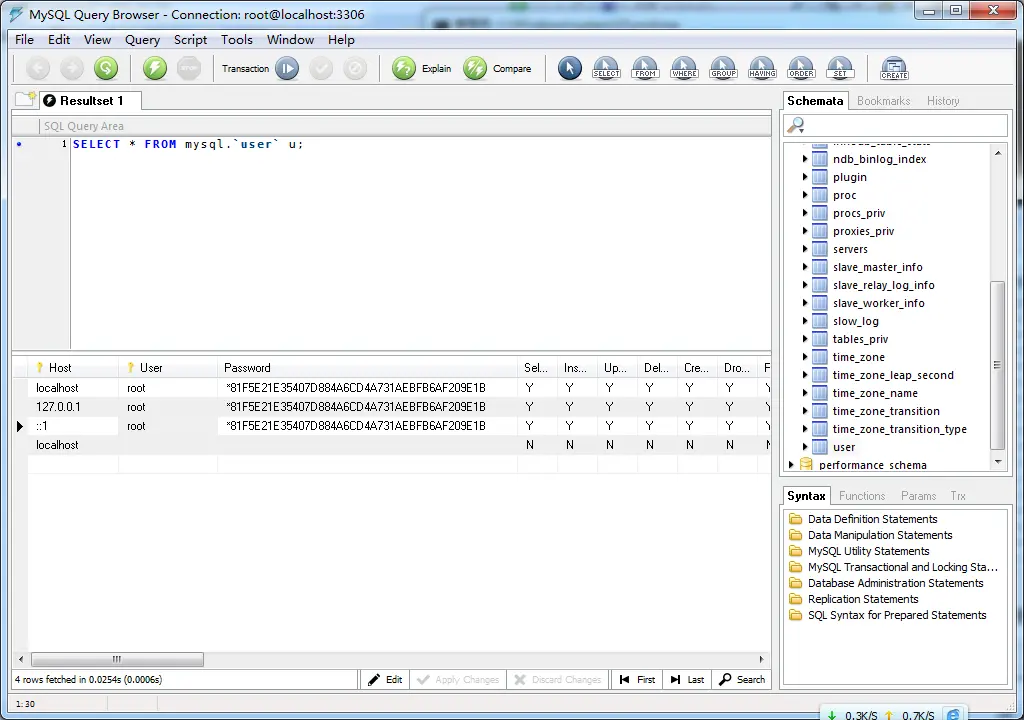Screen dimensions: 1024x720
Task: Open a new resultset tab icon
Action: 26,99
